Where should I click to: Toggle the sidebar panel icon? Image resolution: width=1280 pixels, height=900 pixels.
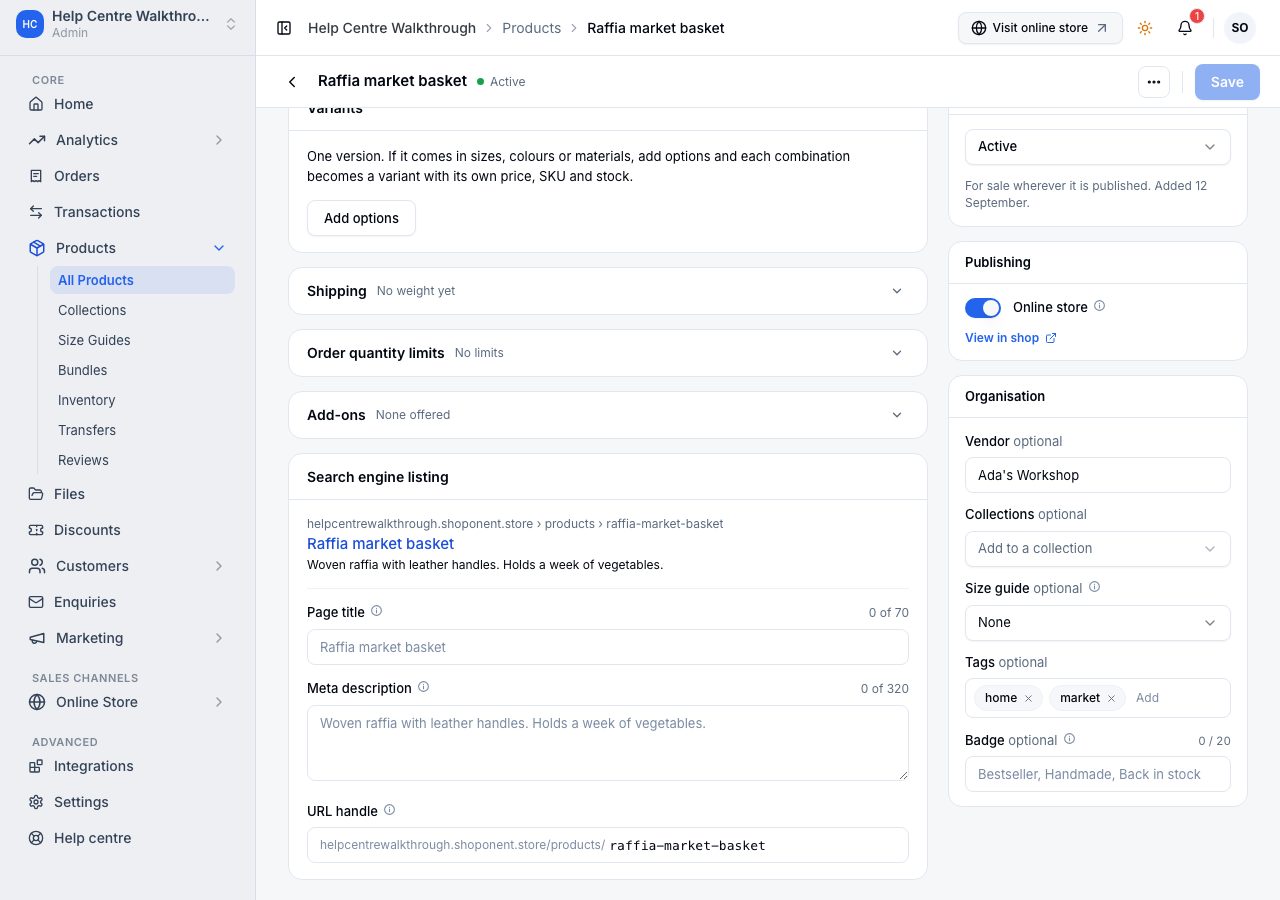click(x=284, y=28)
